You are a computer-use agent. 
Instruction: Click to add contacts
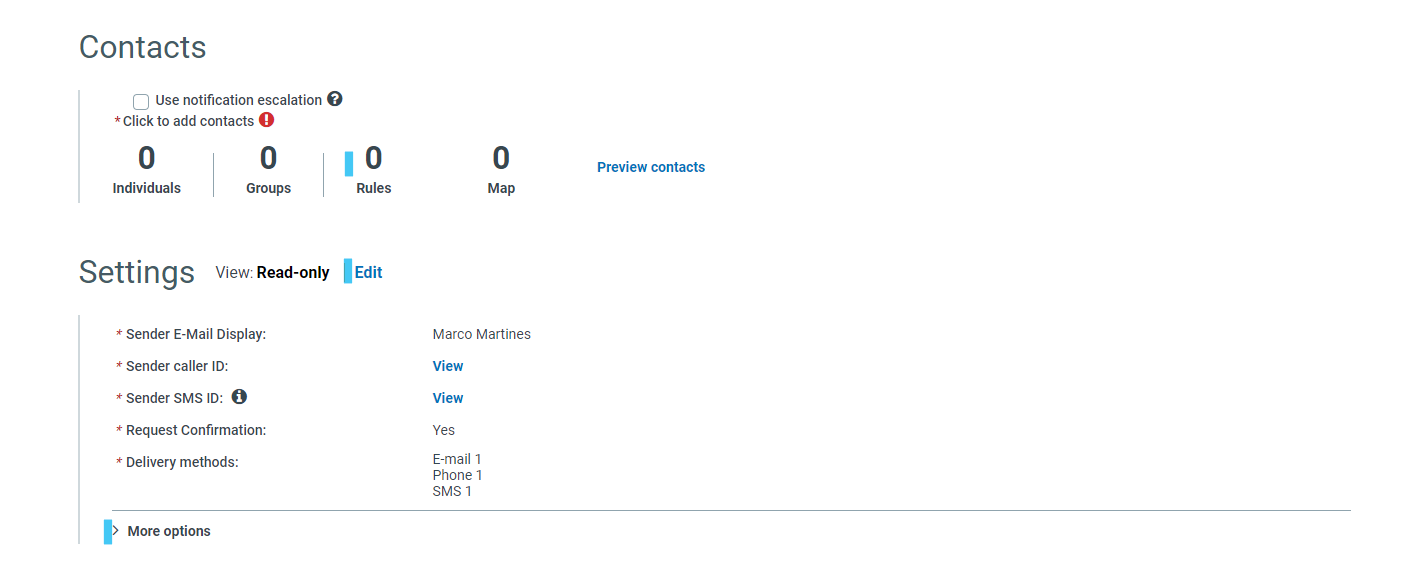click(187, 120)
